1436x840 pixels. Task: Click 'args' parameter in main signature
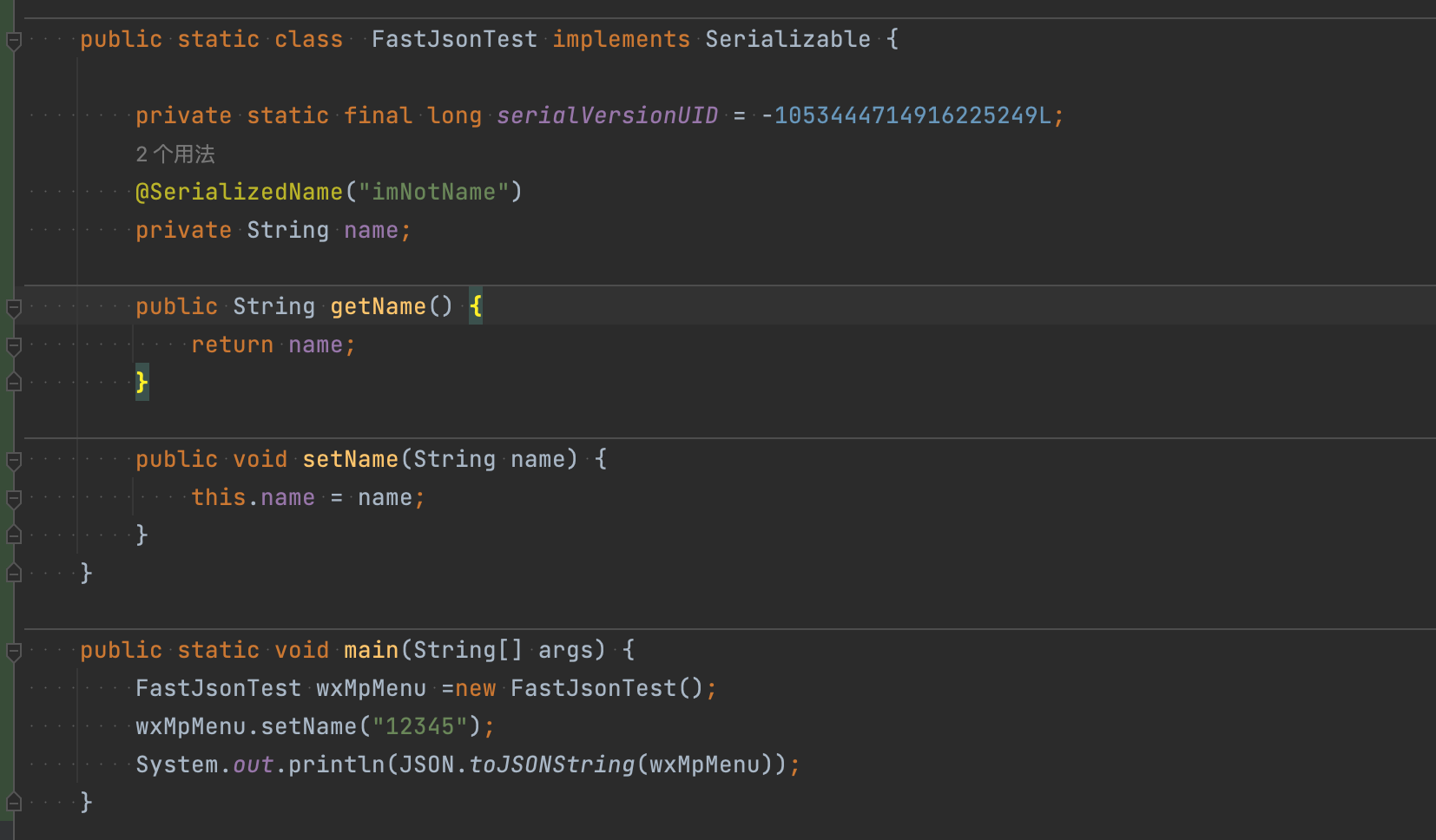pyautogui.click(x=565, y=650)
